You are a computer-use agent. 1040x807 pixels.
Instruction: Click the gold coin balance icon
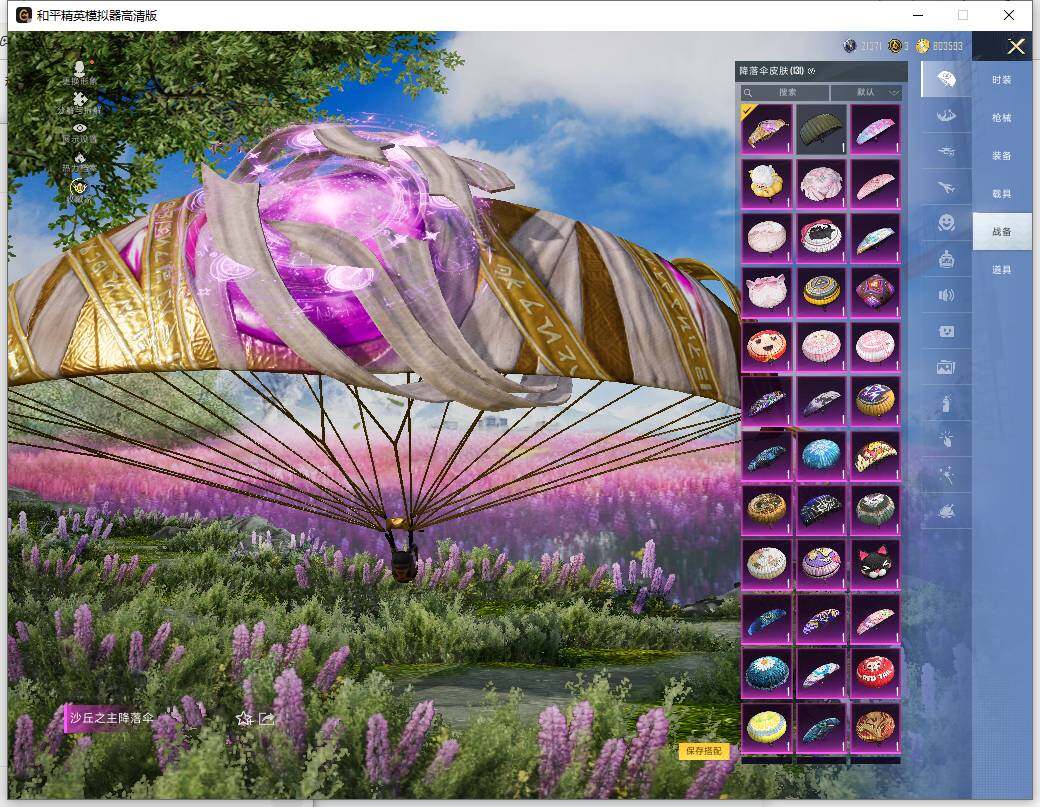923,46
